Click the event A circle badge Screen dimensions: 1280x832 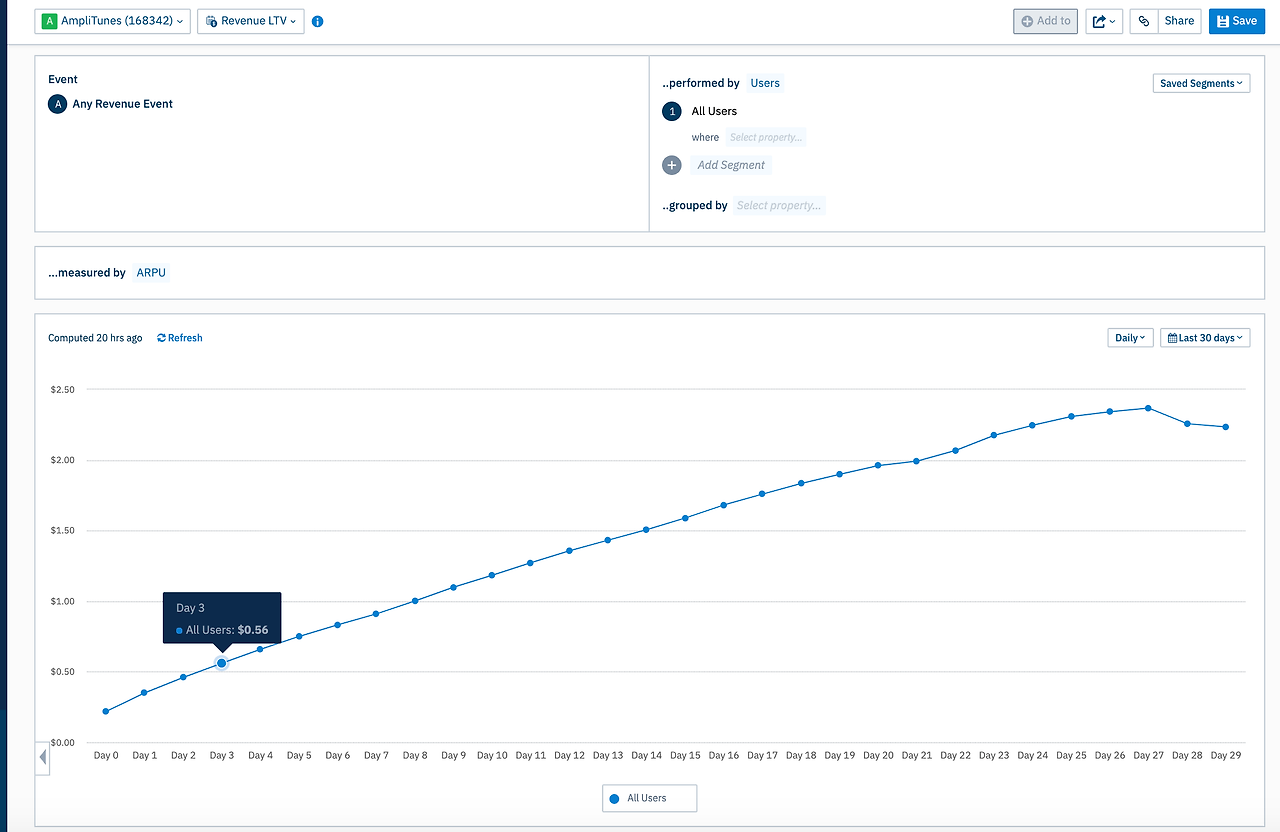pyautogui.click(x=58, y=104)
